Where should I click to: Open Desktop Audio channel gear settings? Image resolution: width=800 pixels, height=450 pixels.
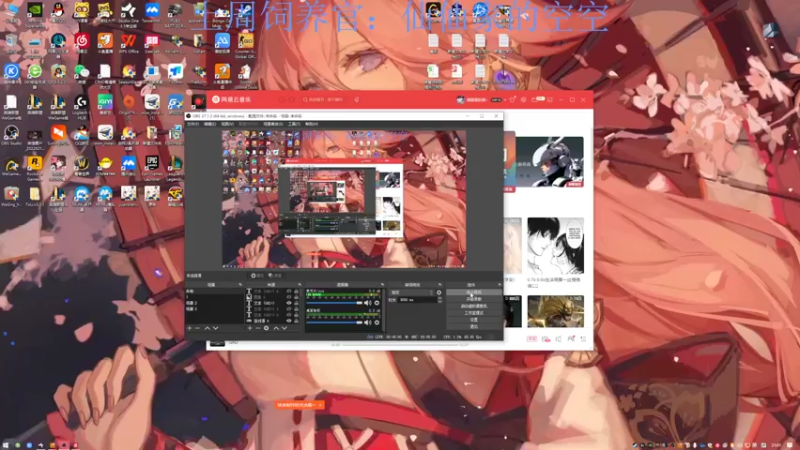[x=377, y=322]
